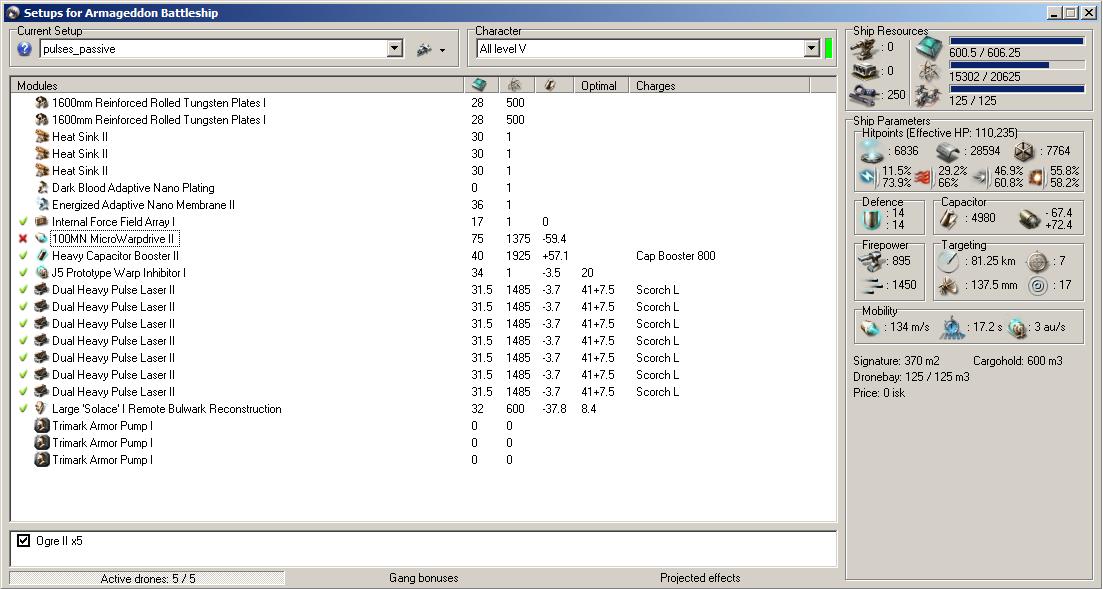Click the structure hitpoints icon 7764
The image size is (1103, 589).
pyautogui.click(x=1024, y=151)
